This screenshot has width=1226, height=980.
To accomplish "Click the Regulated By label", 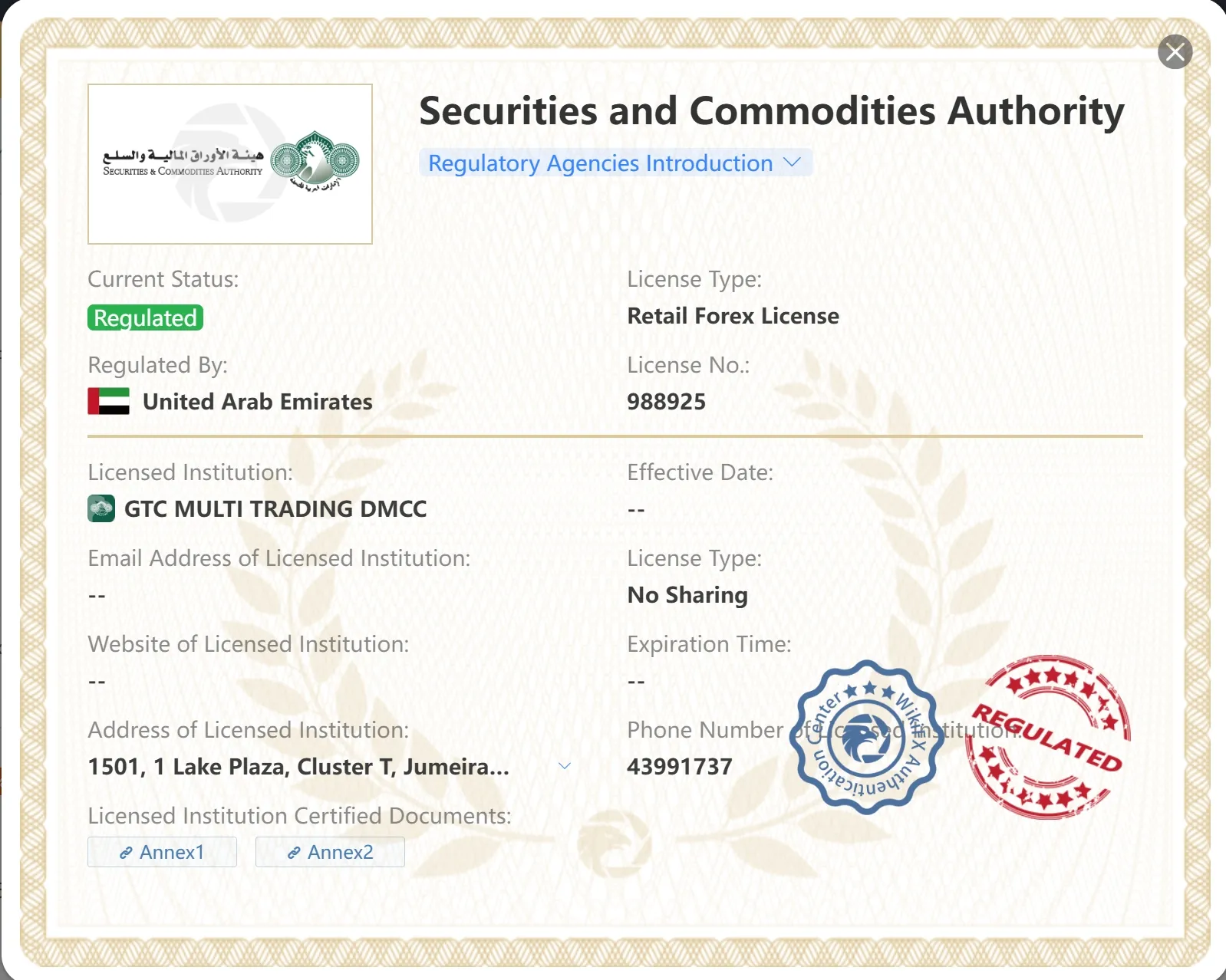I will point(158,366).
